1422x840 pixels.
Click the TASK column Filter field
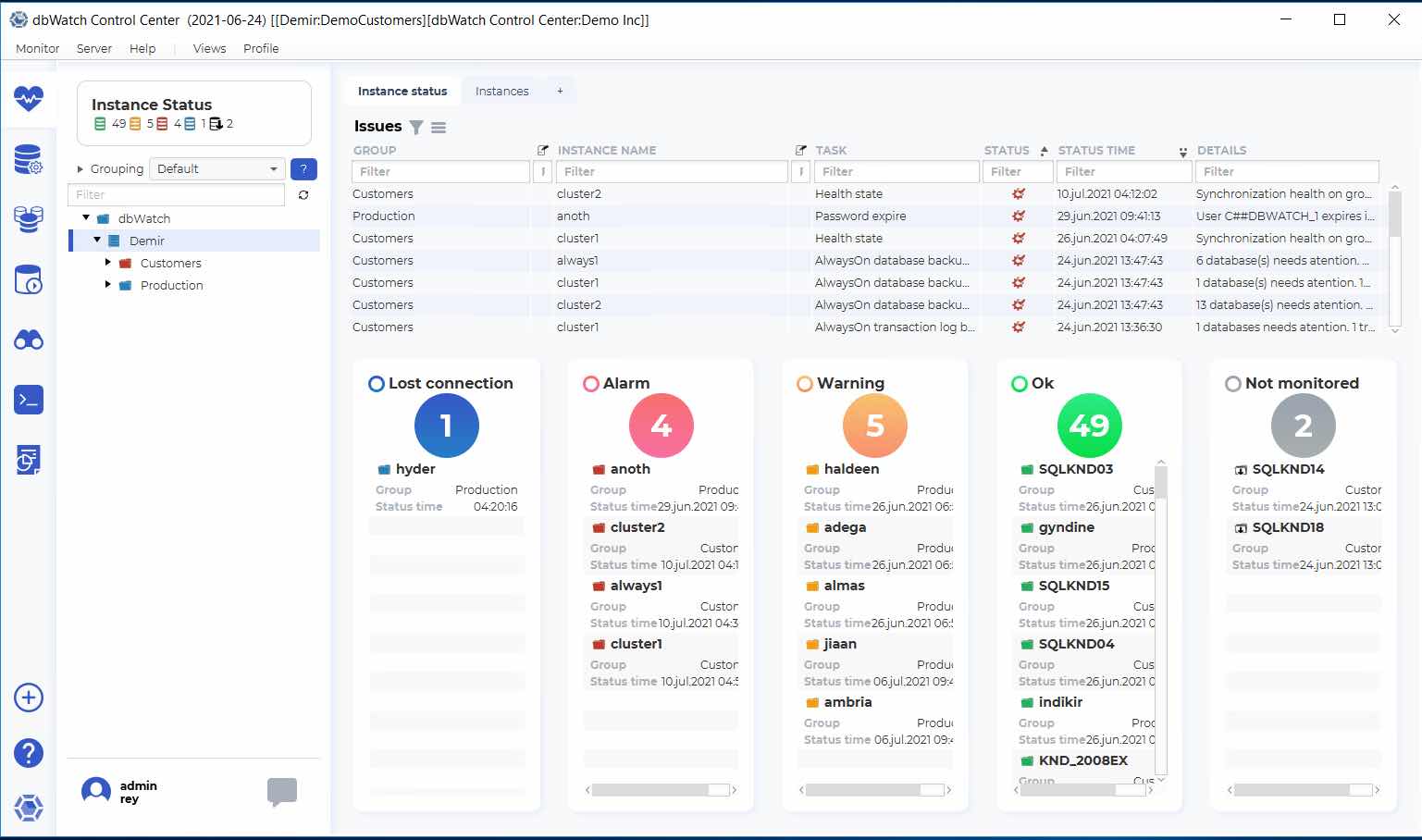click(896, 171)
